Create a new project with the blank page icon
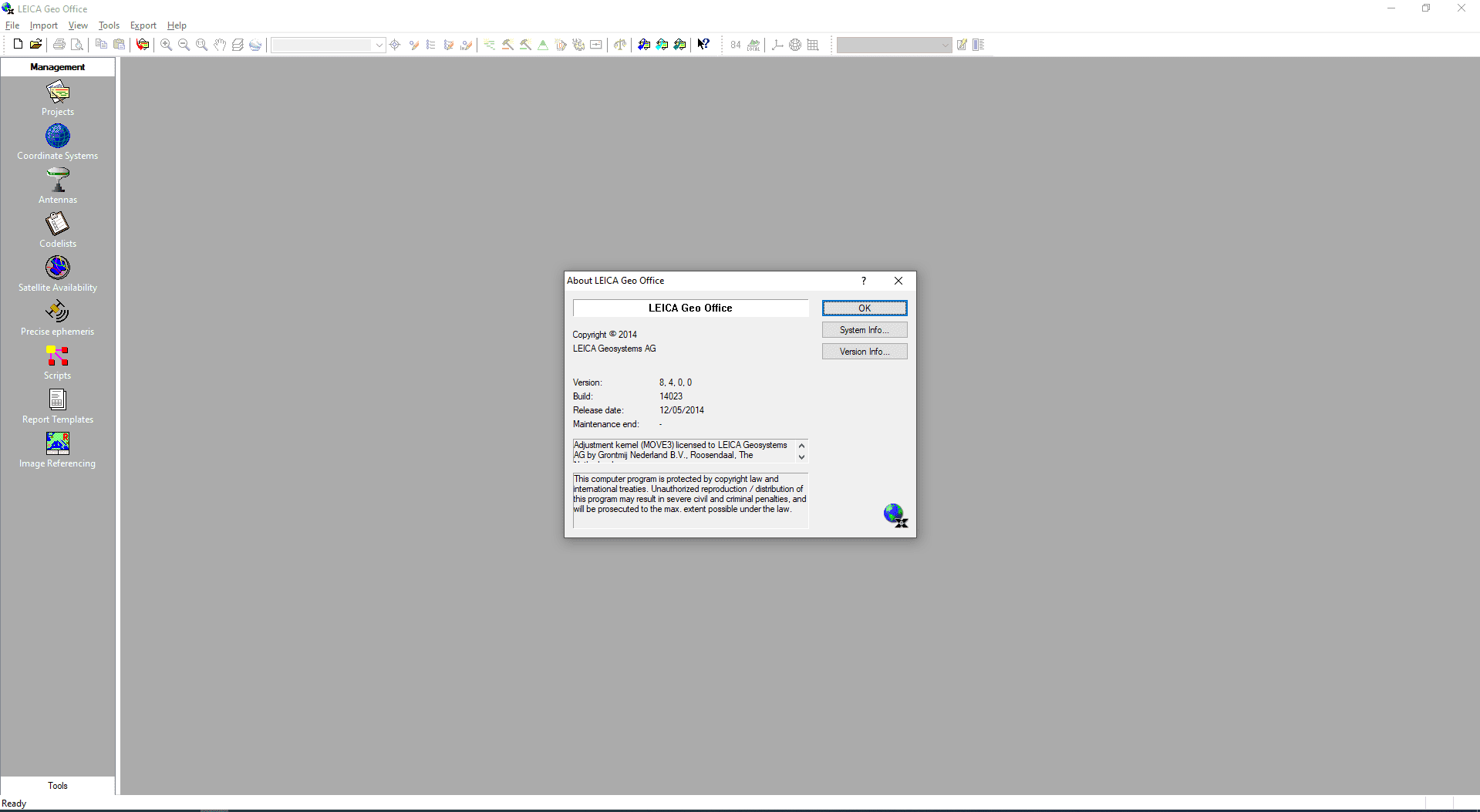The width and height of the screenshot is (1480, 812). point(18,45)
